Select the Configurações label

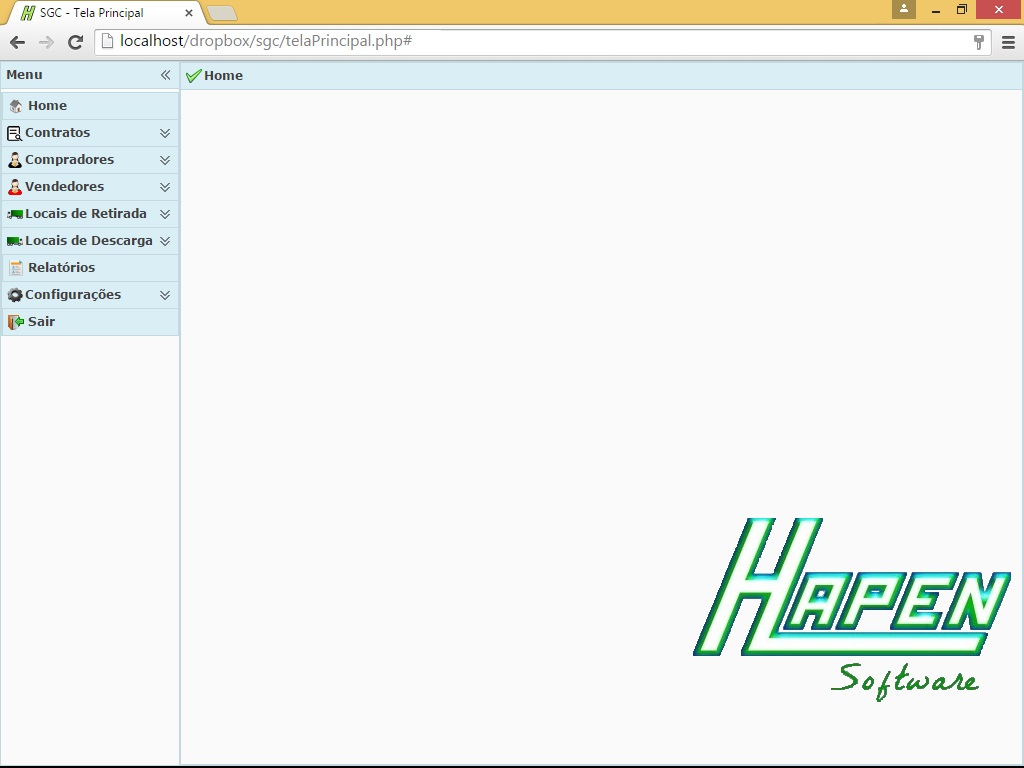point(73,295)
